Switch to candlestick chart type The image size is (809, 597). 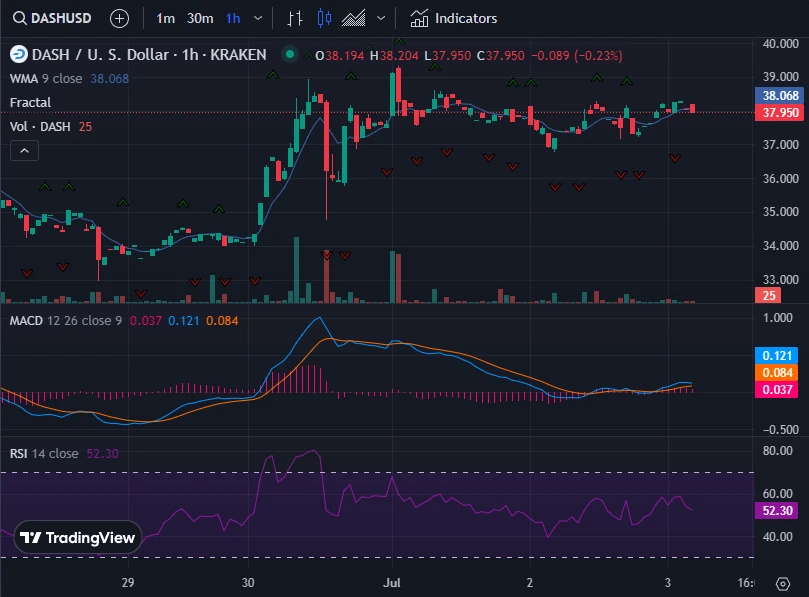click(324, 19)
